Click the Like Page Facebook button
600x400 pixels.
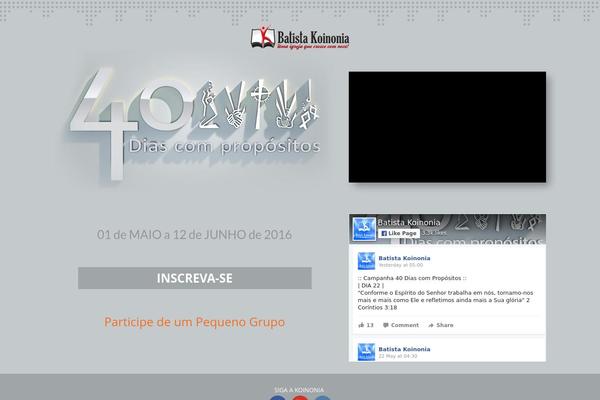[x=399, y=233]
